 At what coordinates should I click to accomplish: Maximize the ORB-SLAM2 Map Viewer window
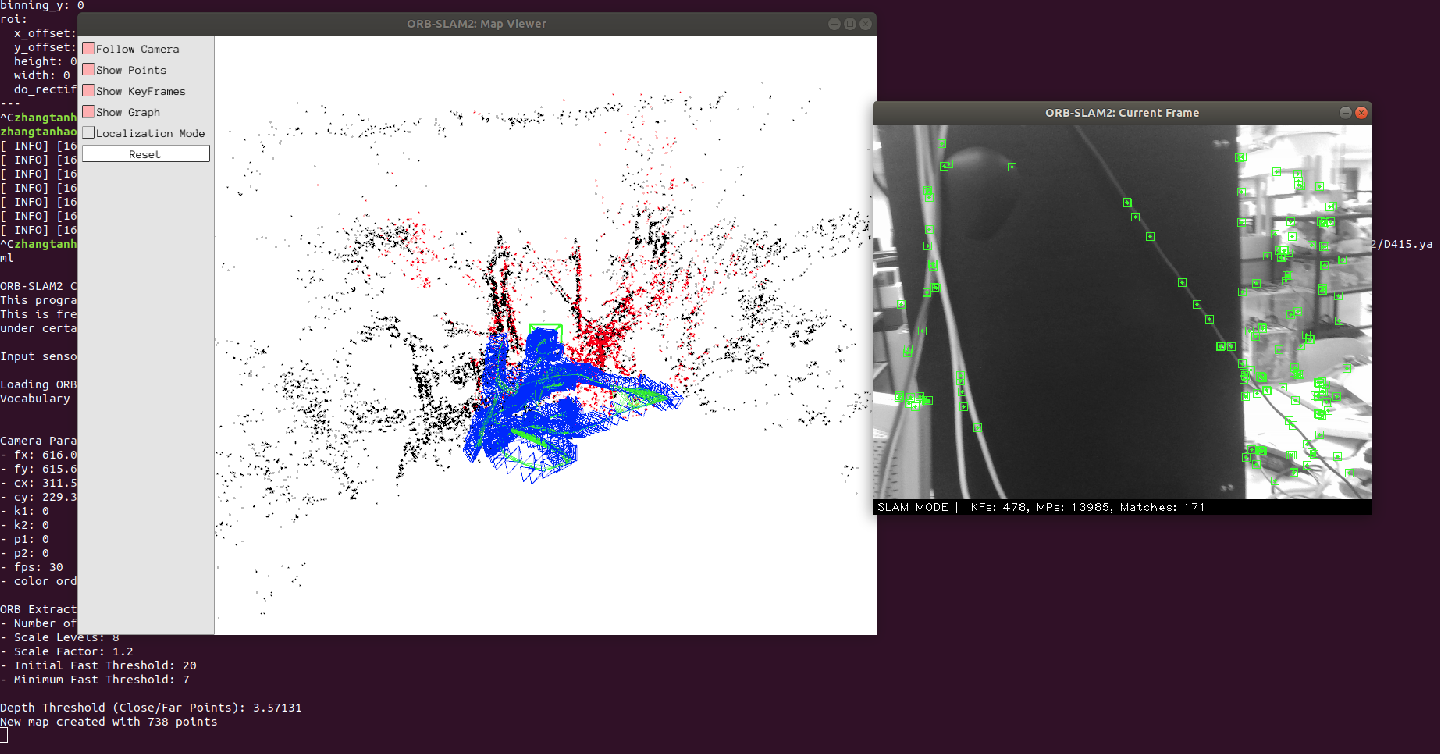click(x=849, y=24)
